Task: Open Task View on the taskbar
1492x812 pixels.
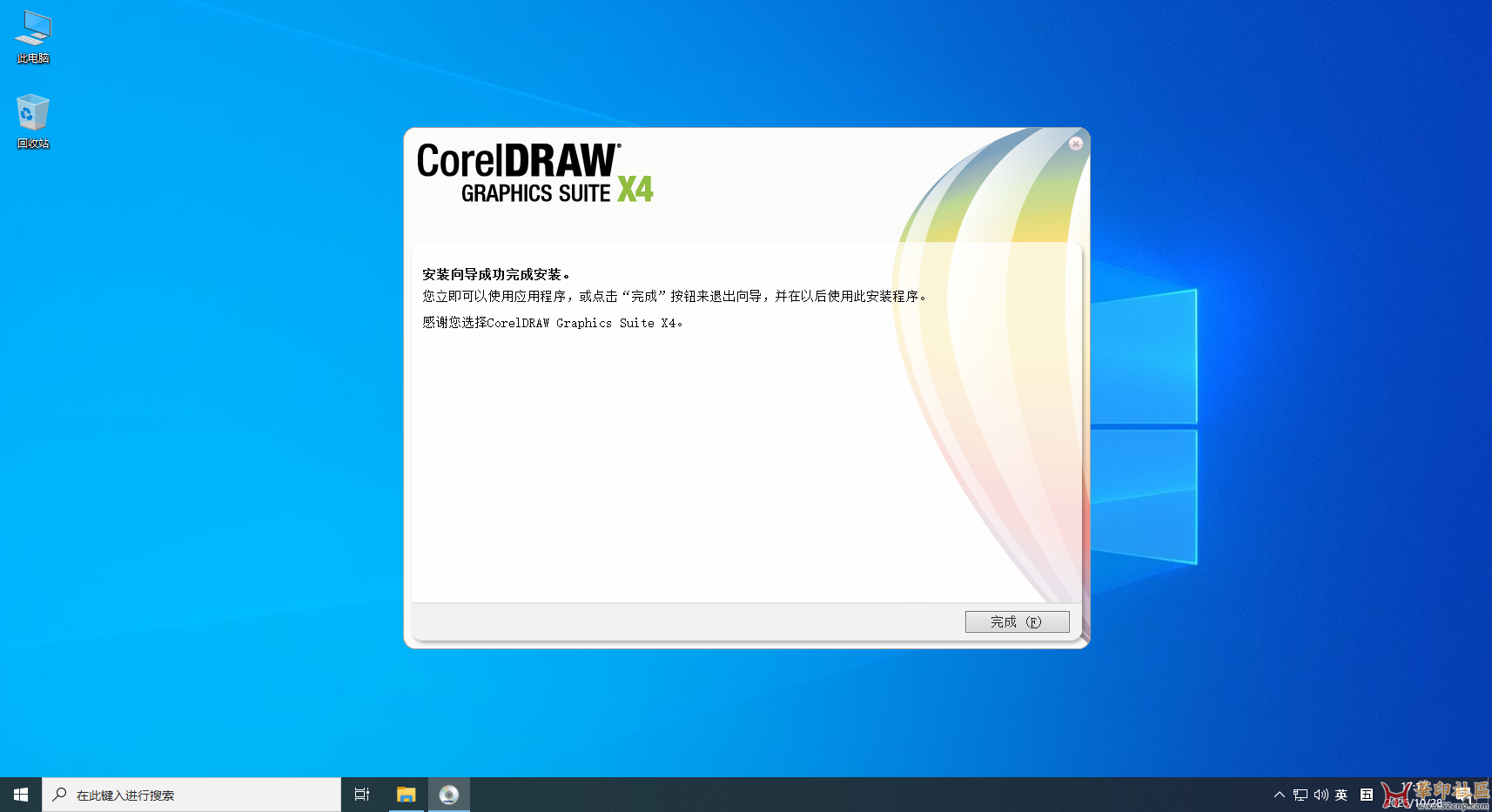Action: pyautogui.click(x=361, y=794)
